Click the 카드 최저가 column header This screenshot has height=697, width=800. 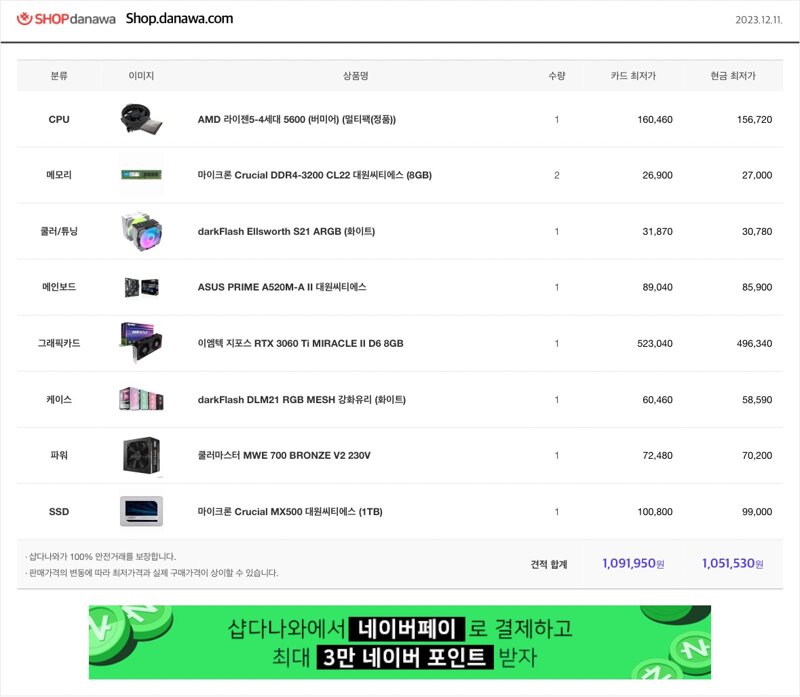(x=633, y=76)
